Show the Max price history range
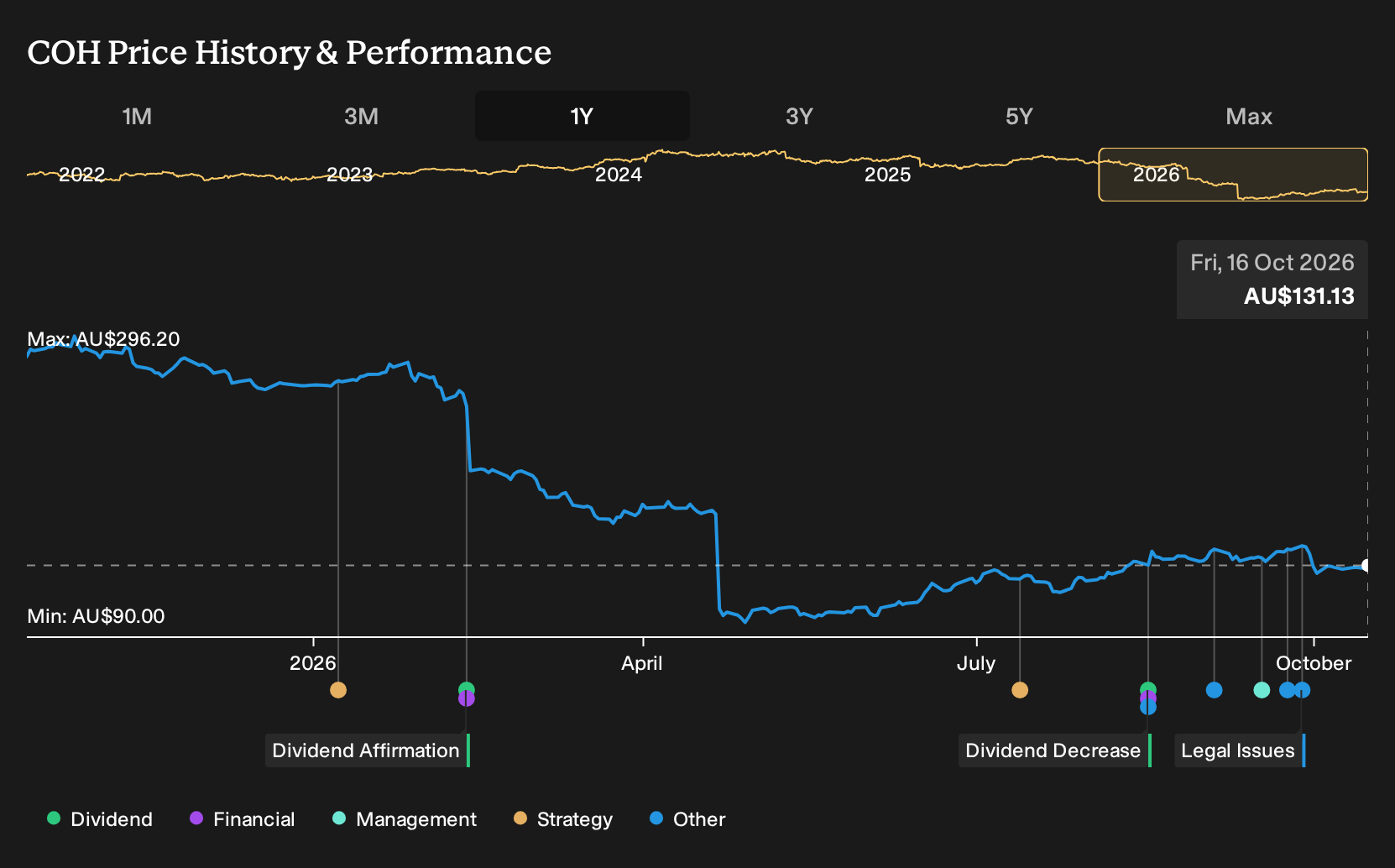Screen dimensions: 1395x868 pyautogui.click(x=1249, y=116)
